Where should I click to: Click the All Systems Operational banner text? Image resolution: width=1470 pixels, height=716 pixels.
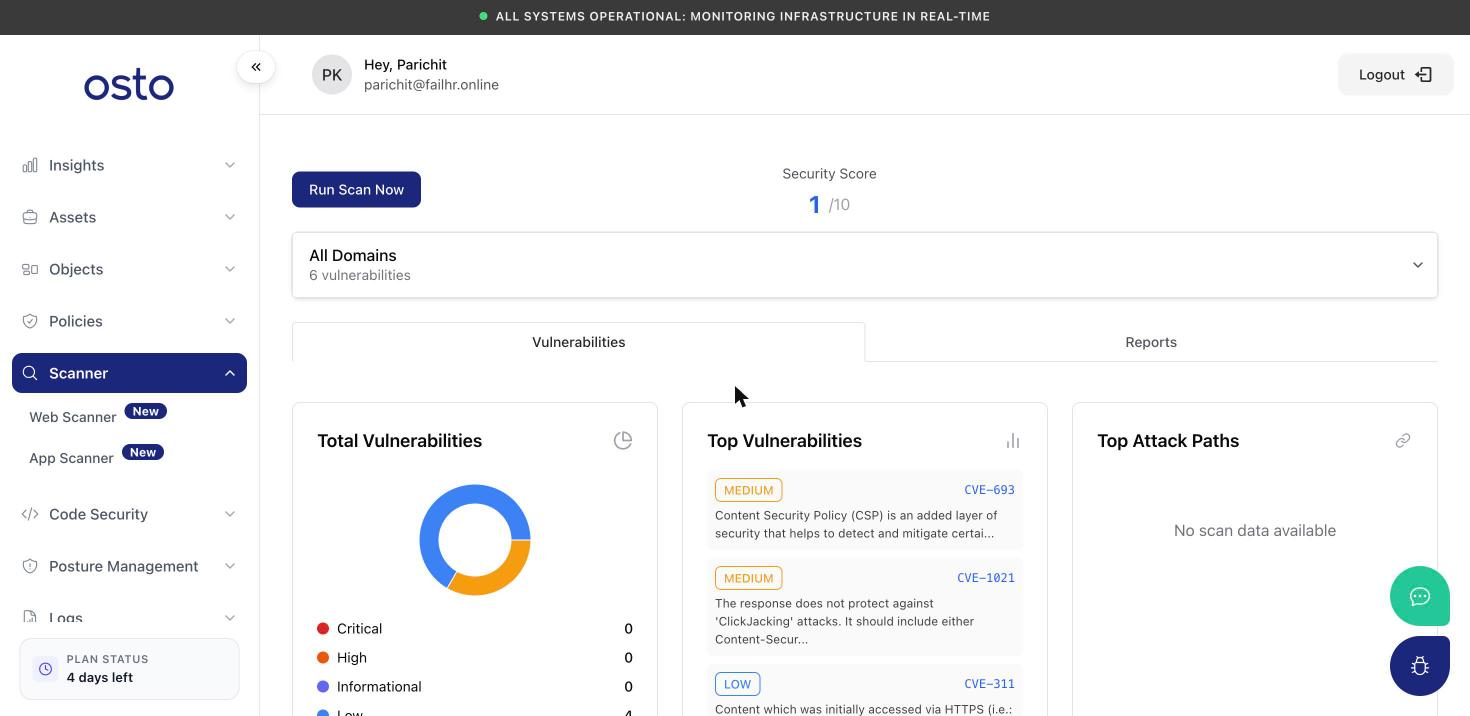(x=743, y=16)
